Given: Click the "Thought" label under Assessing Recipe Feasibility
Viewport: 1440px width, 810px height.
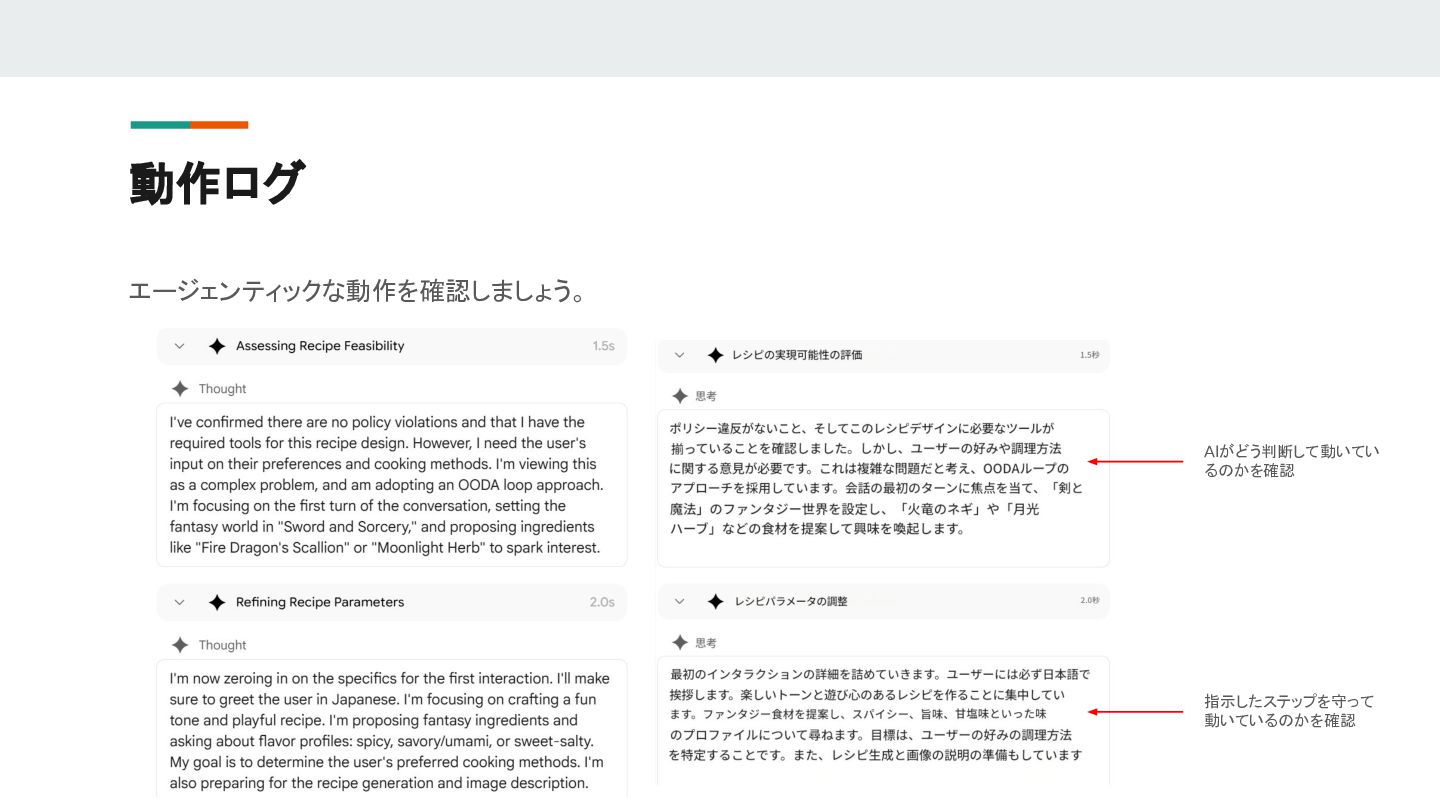Looking at the screenshot, I should 222,389.
